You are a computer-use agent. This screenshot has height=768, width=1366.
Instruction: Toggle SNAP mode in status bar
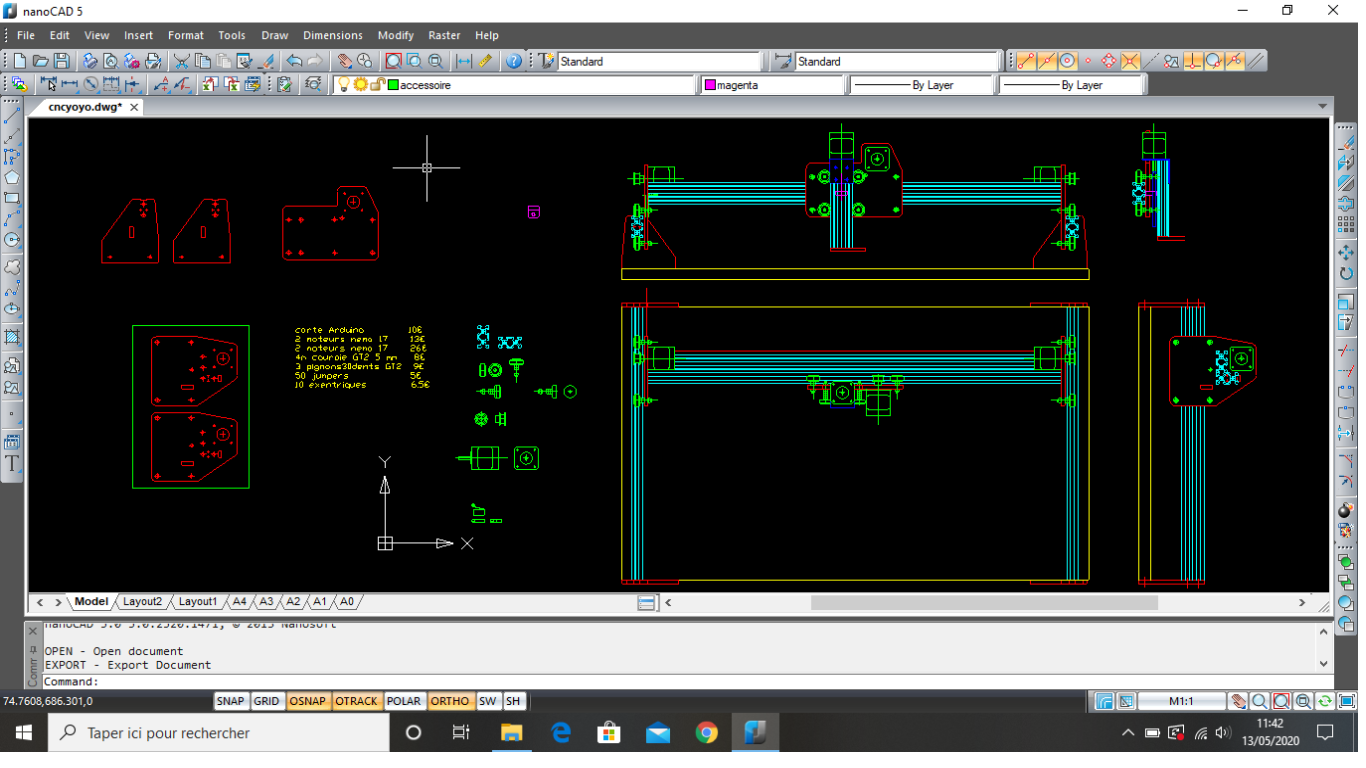230,701
